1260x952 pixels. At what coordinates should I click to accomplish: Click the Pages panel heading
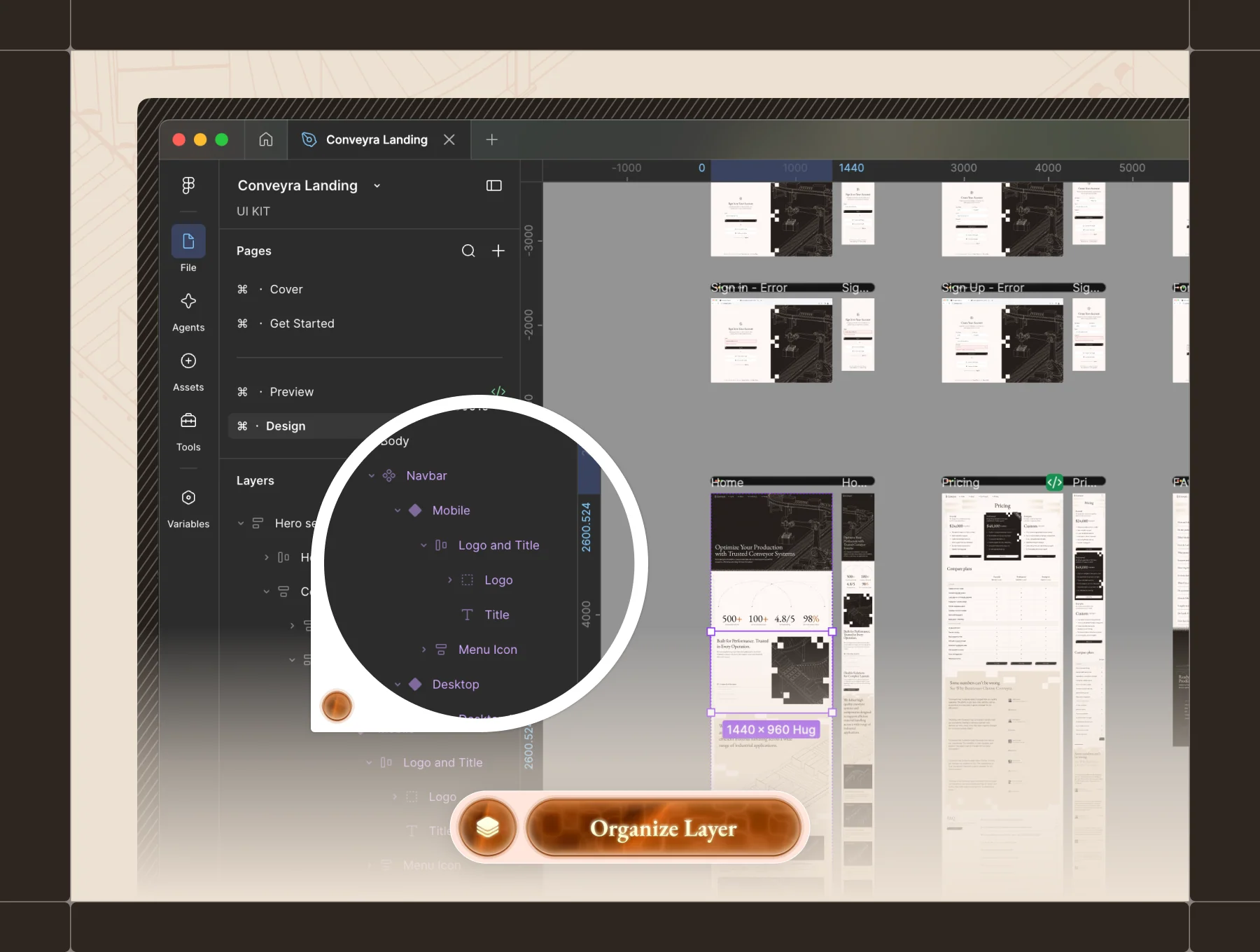(254, 251)
